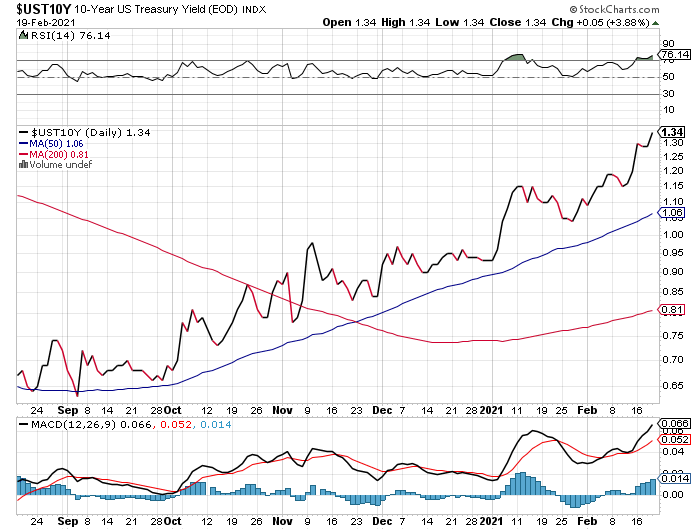Click the MACD(12,26,9) legend marker
The height and width of the screenshot is (530, 700).
[x=22, y=426]
